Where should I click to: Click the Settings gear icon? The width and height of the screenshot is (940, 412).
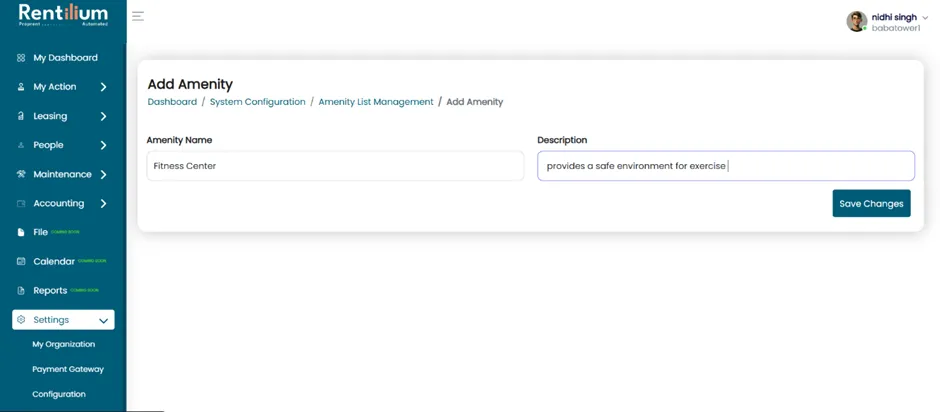tap(21, 320)
